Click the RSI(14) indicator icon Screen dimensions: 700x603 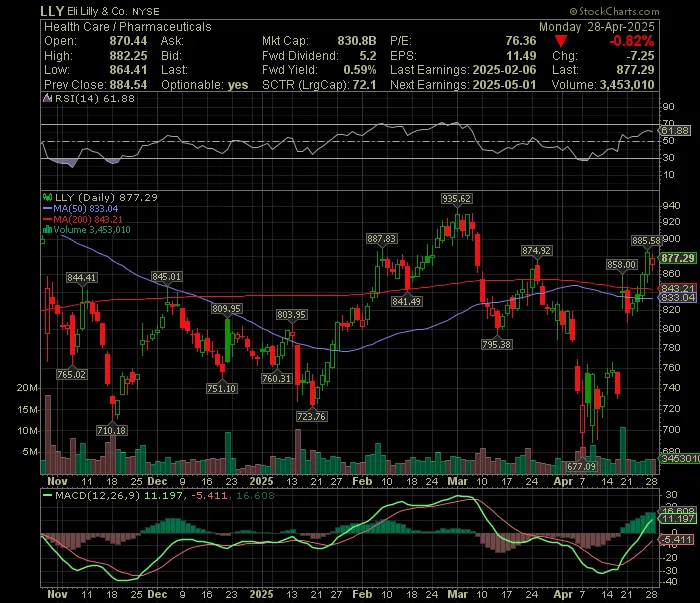click(x=47, y=98)
